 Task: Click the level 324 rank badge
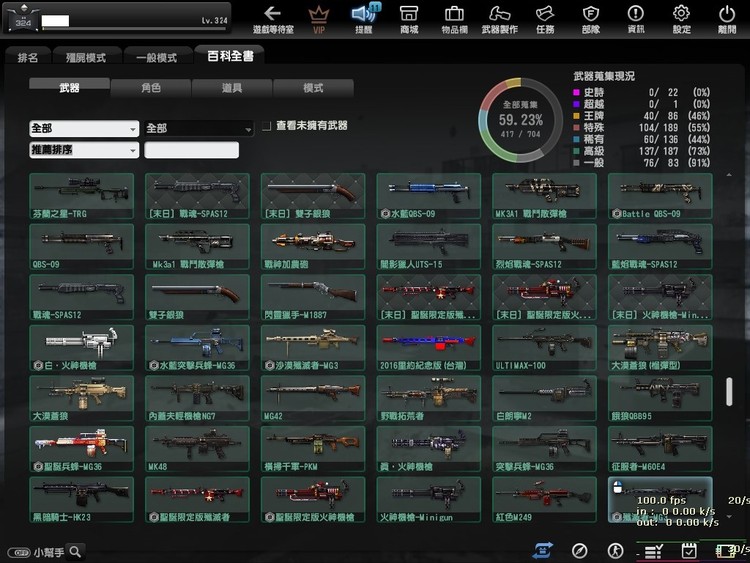[x=22, y=19]
